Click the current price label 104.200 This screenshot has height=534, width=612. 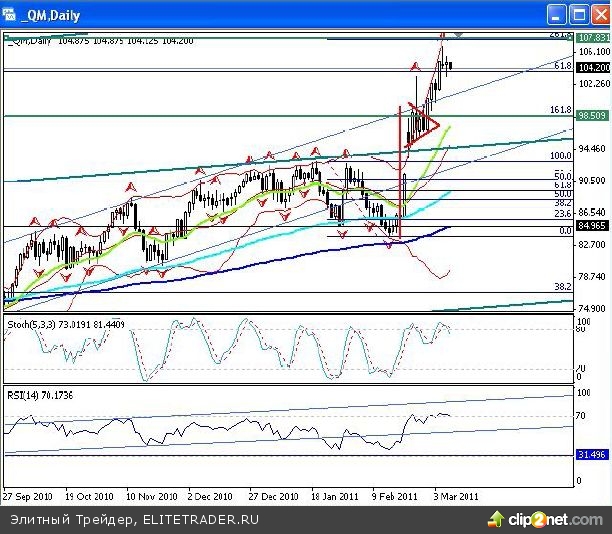point(594,68)
